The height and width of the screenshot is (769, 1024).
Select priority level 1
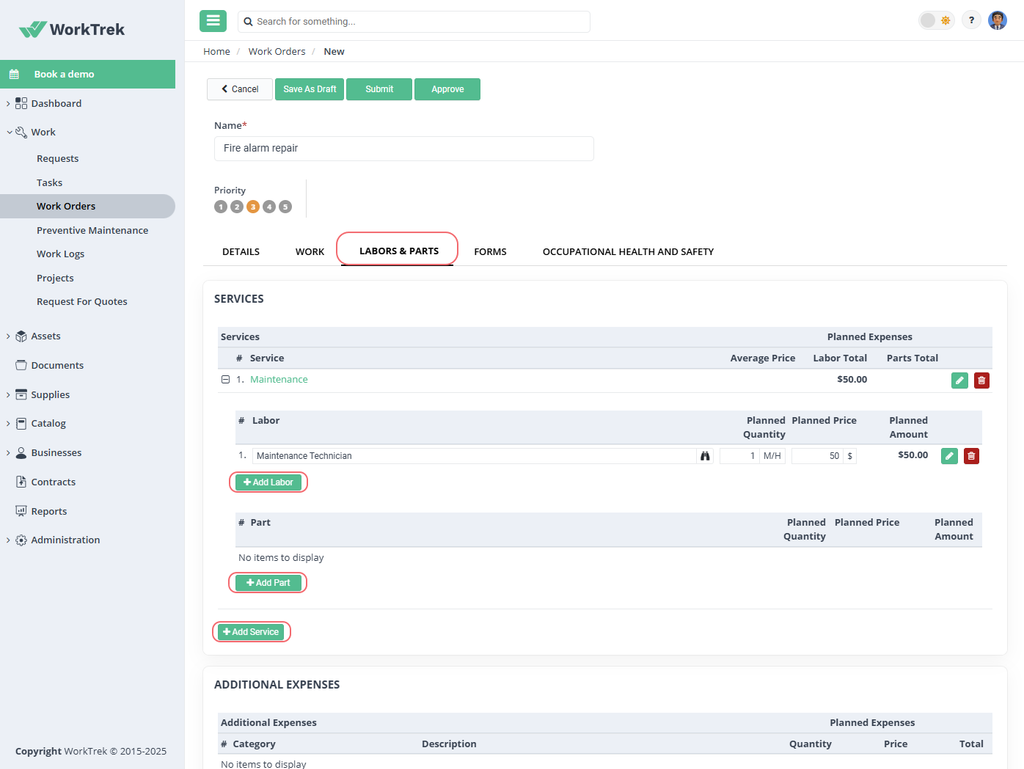pyautogui.click(x=221, y=207)
